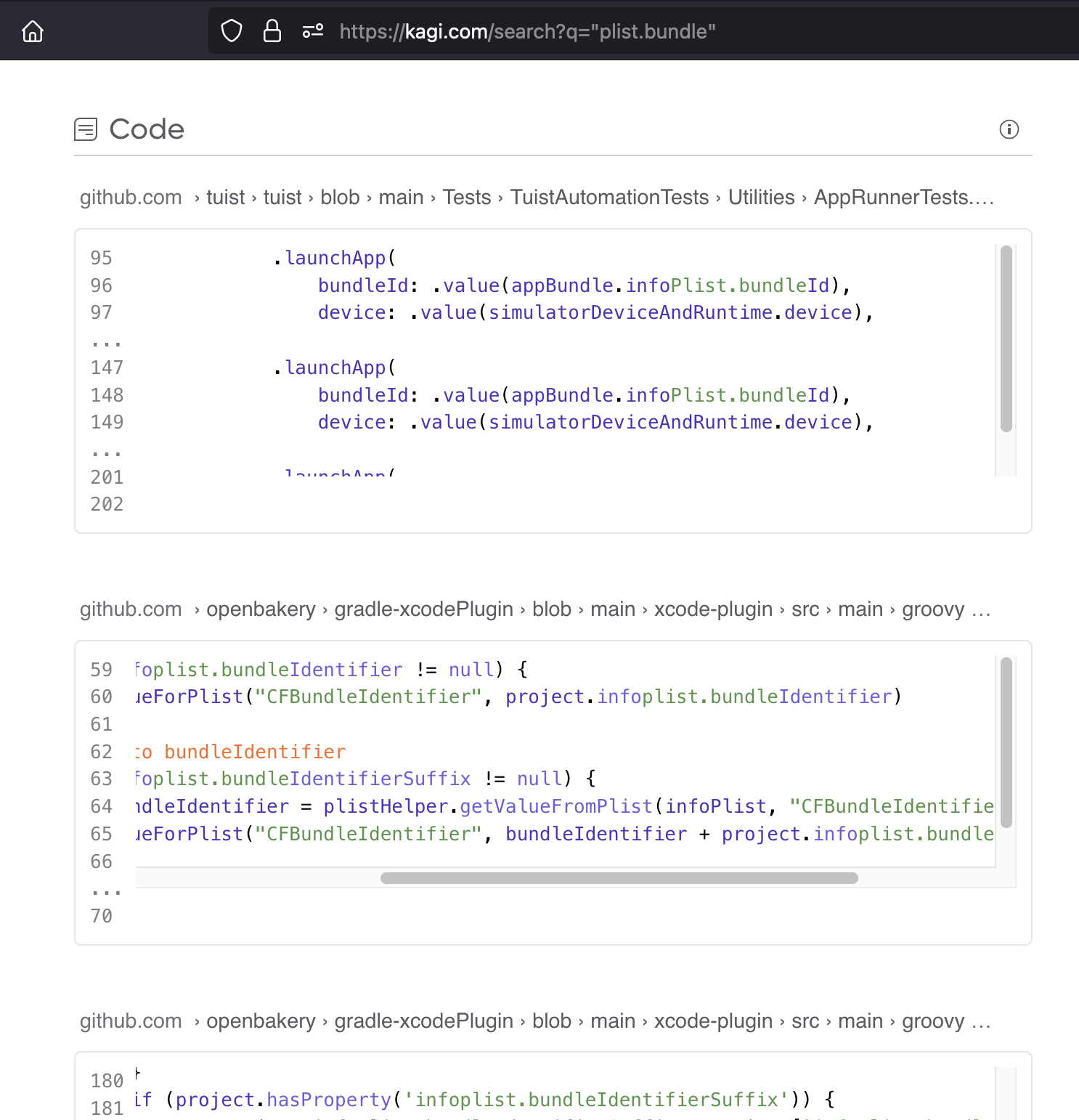Viewport: 1079px width, 1120px height.
Task: Click the vertical scrollbar in the tuist code block
Action: pyautogui.click(x=1006, y=338)
